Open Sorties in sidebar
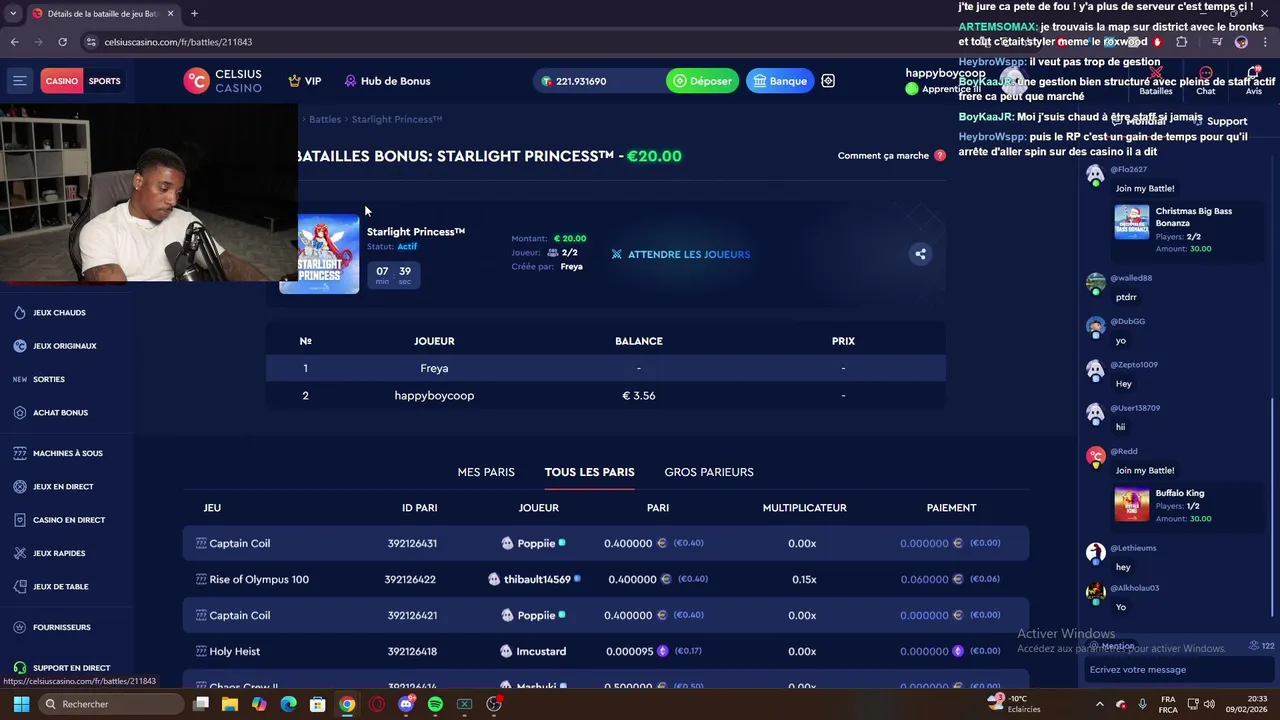This screenshot has width=1280, height=720. pos(48,379)
